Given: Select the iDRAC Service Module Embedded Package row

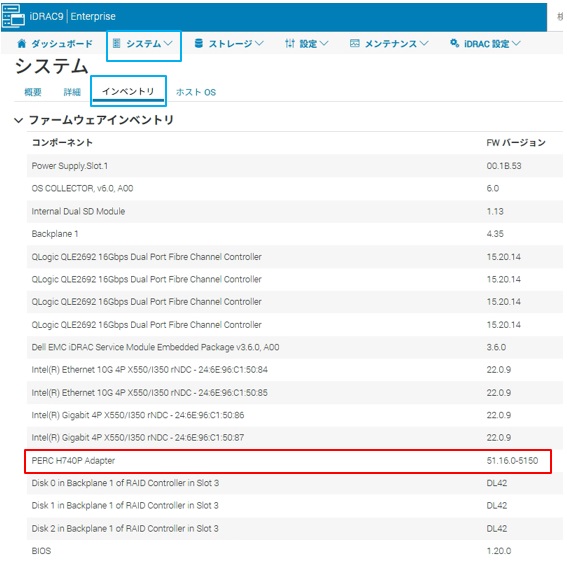Looking at the screenshot, I should tap(294, 347).
